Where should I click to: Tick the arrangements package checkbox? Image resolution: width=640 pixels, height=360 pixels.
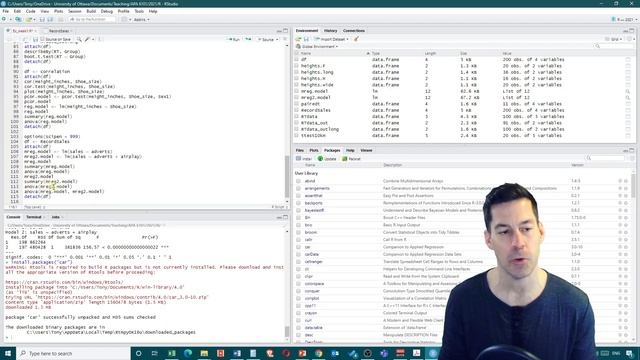[x=298, y=188]
